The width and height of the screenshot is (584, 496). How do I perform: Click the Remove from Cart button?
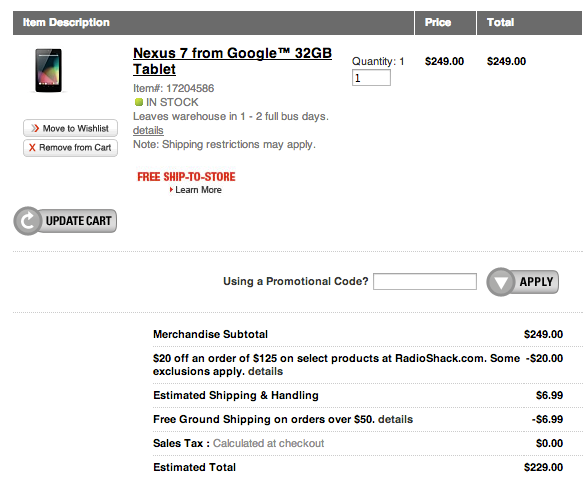pyautogui.click(x=70, y=148)
